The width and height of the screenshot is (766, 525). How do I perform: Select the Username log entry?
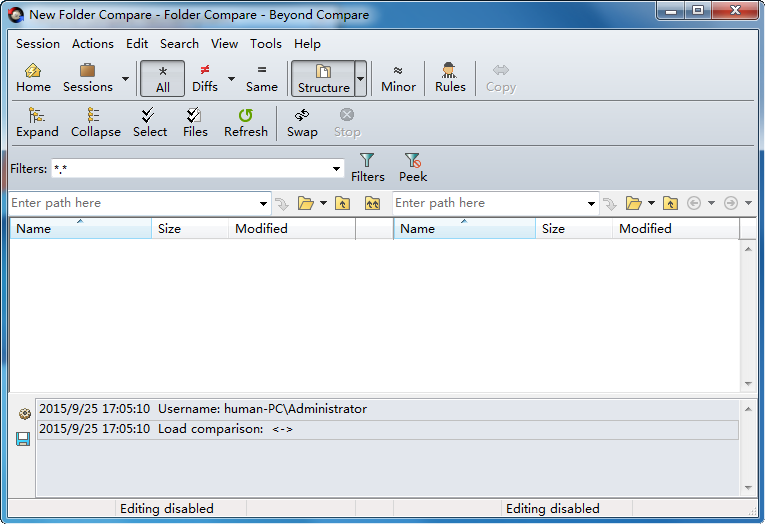[x=387, y=409]
